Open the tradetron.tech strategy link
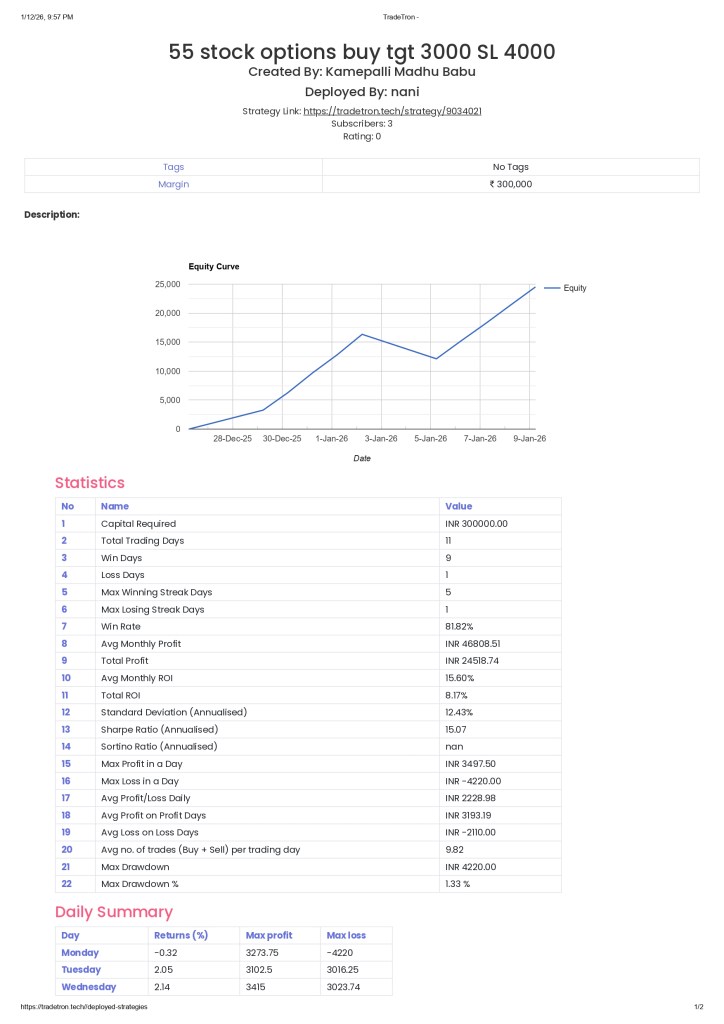This screenshot has height=1024, width=724. [392, 111]
